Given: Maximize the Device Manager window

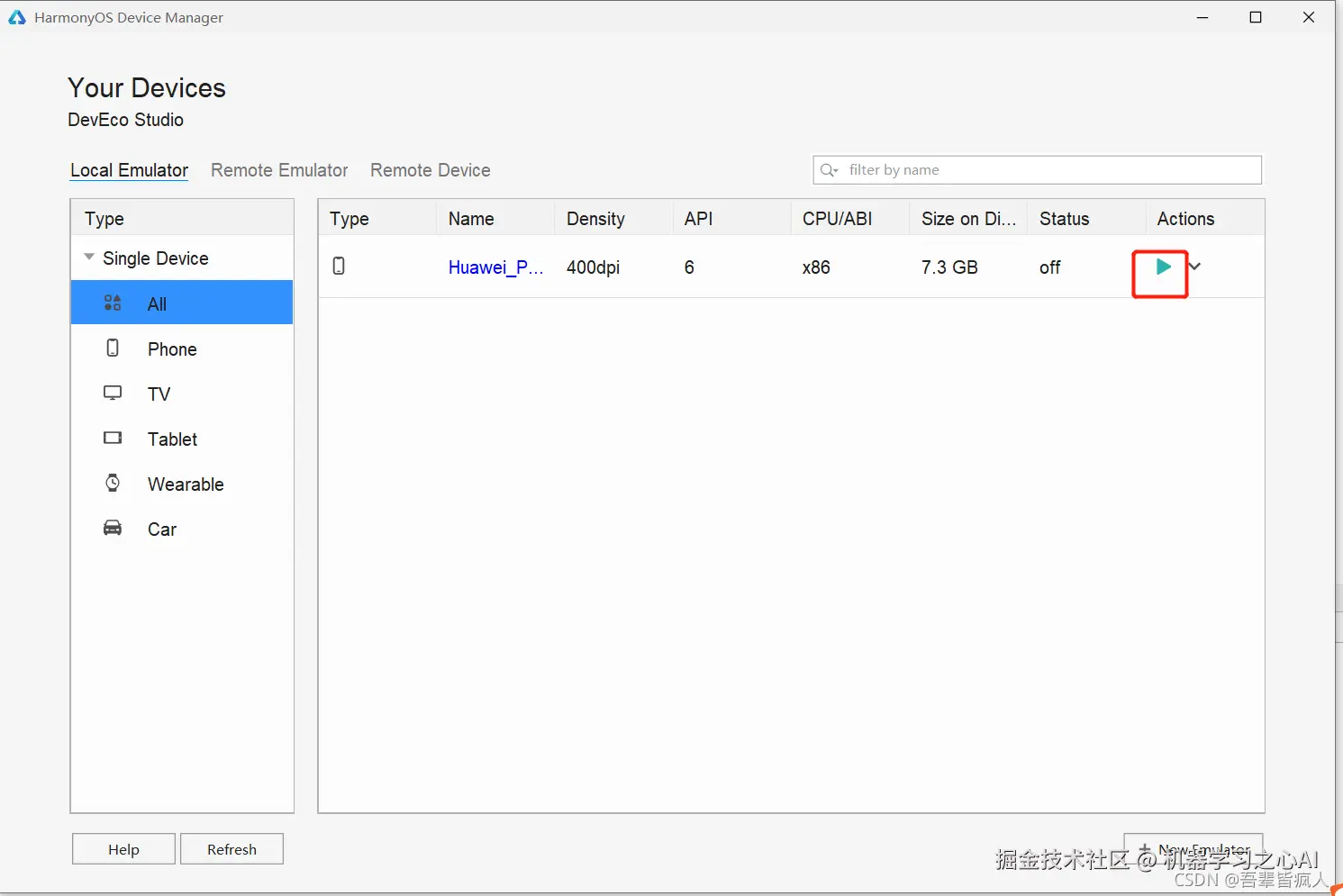Looking at the screenshot, I should (1256, 17).
